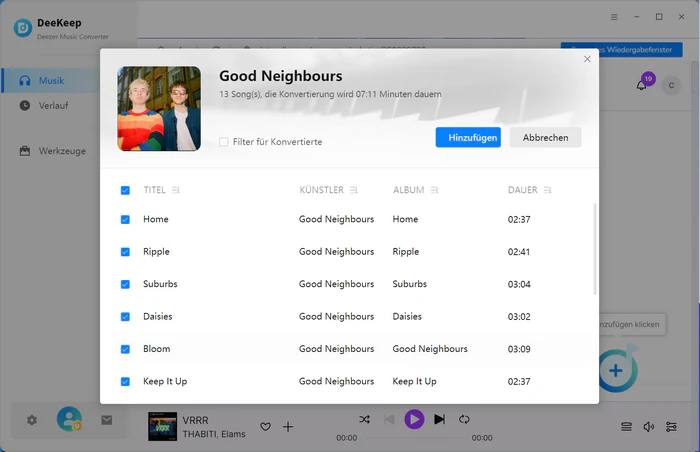Select the Home song title
This screenshot has height=452, width=700.
tap(156, 219)
